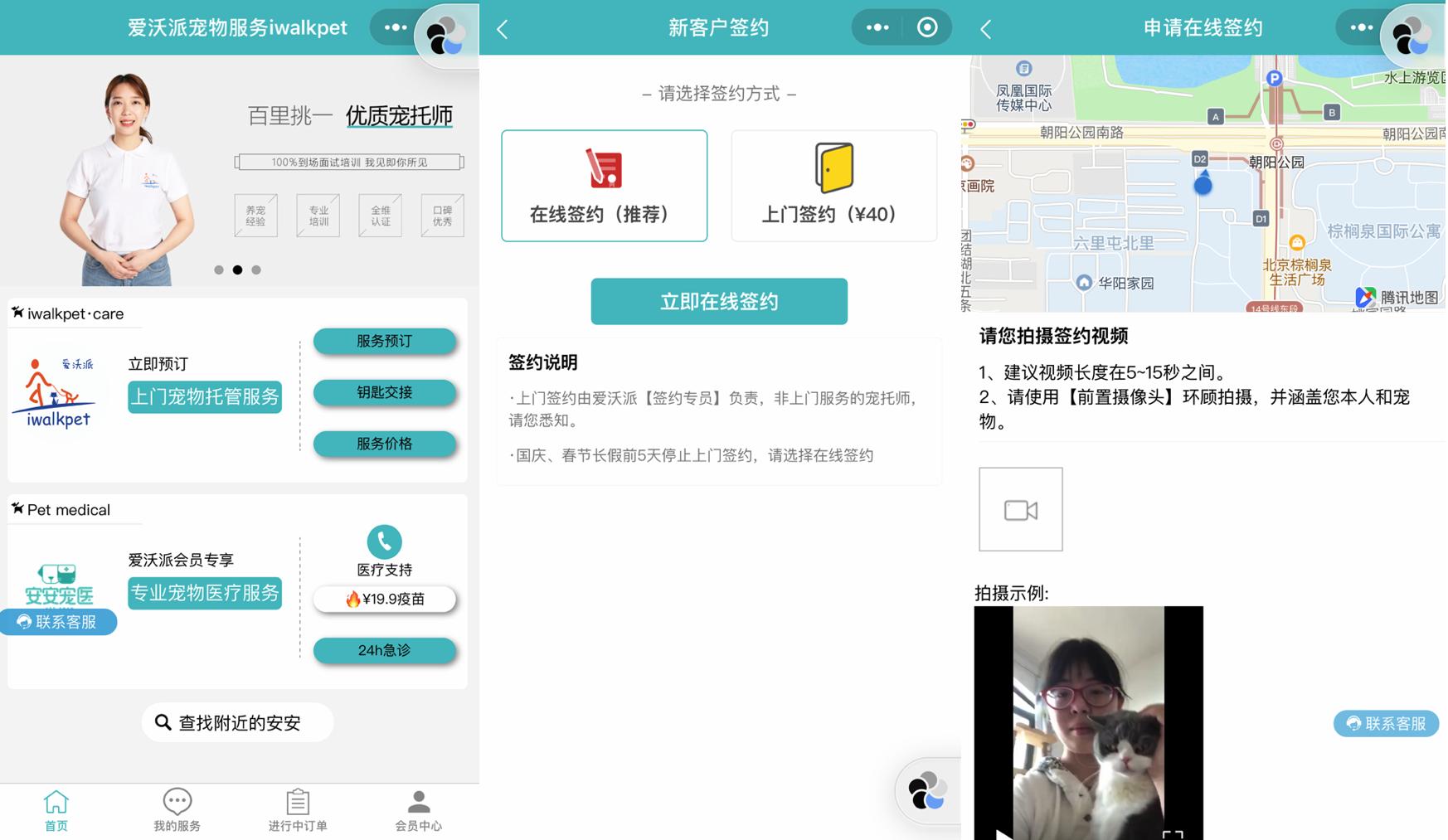Tap the 养宠经验 badge in the banner

pyautogui.click(x=255, y=216)
